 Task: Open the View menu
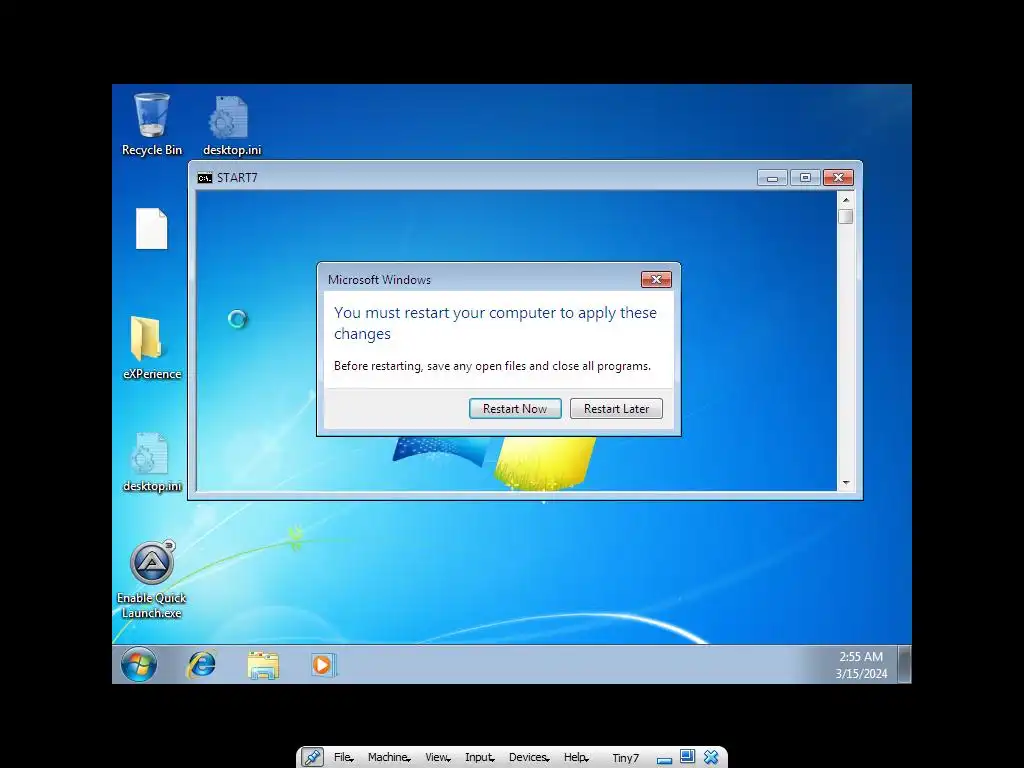tap(437, 758)
